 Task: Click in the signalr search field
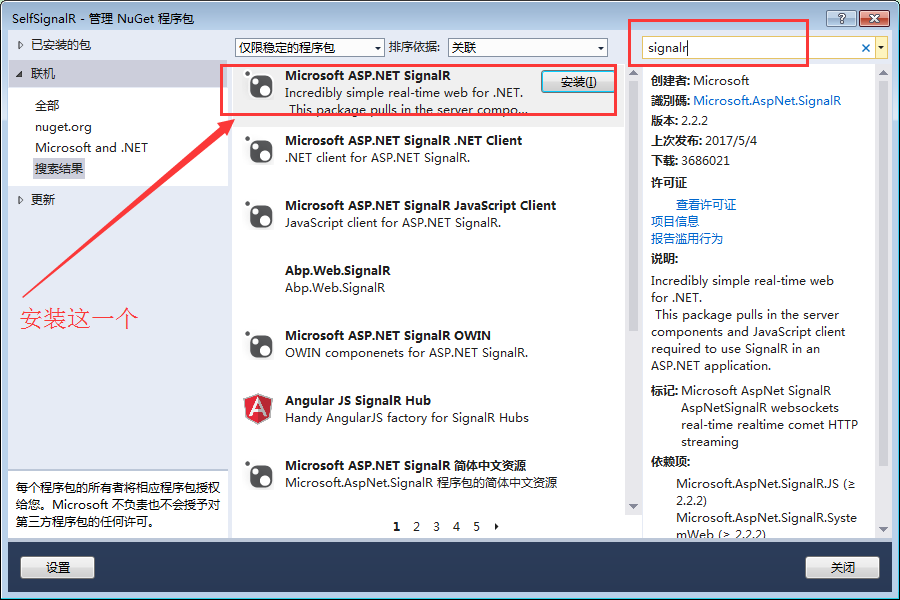[x=750, y=48]
